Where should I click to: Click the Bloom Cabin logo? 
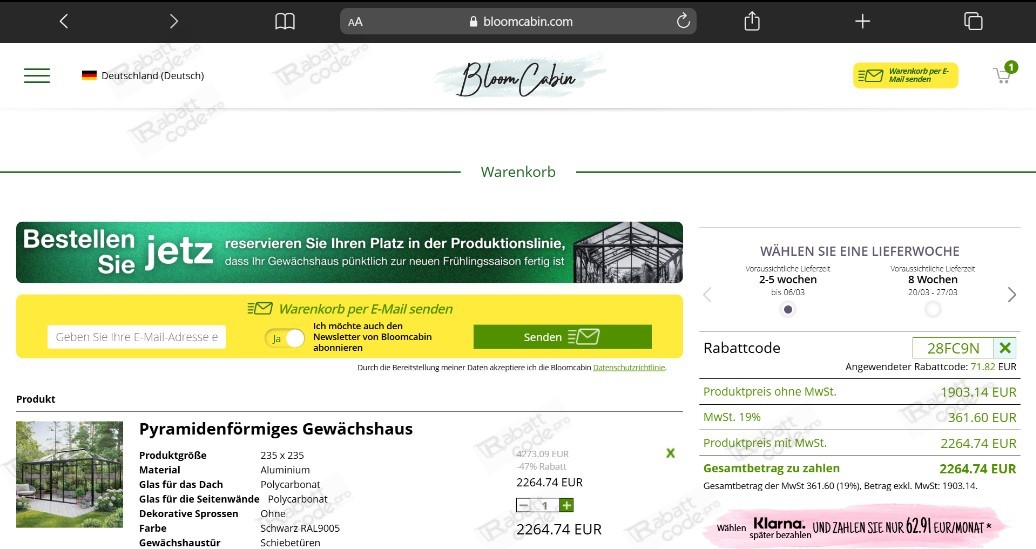519,78
